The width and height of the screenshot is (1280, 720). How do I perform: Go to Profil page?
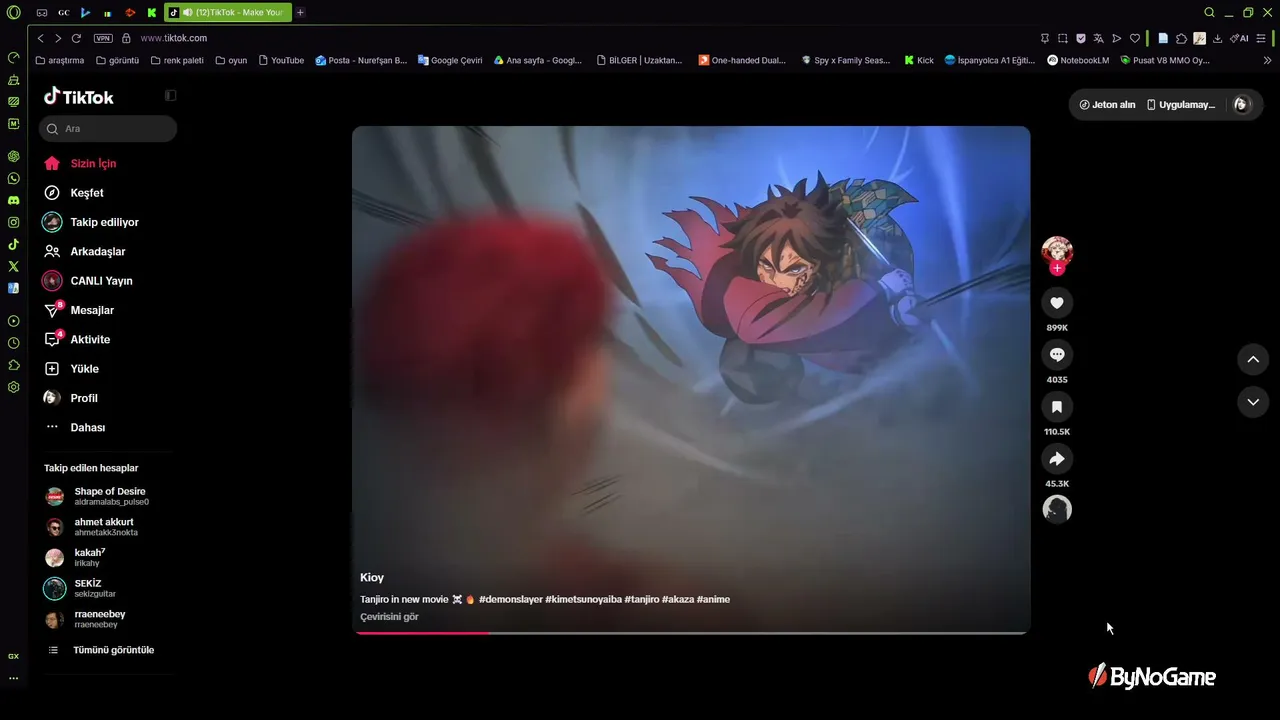(70, 398)
